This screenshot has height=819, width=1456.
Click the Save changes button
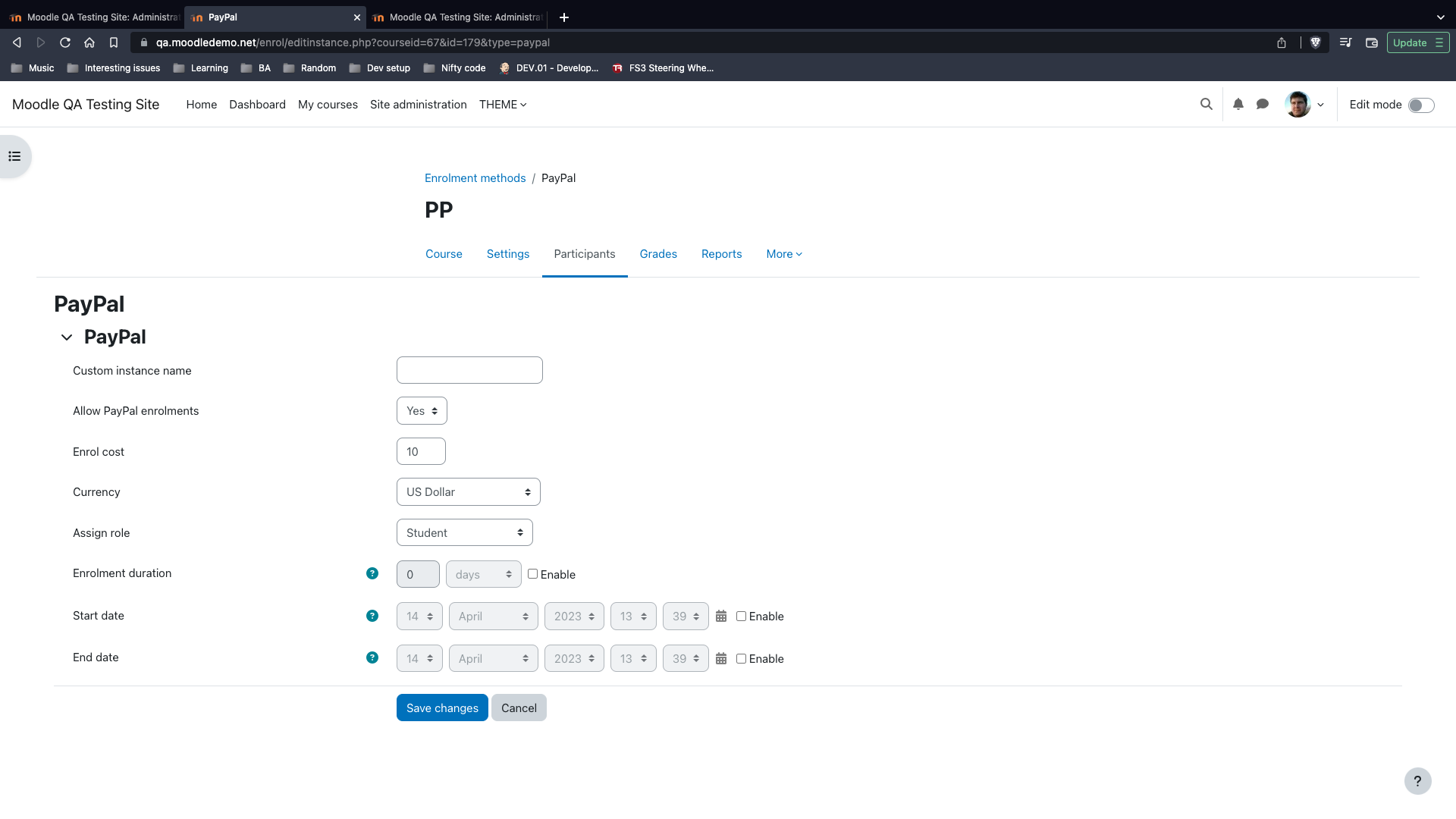(442, 708)
